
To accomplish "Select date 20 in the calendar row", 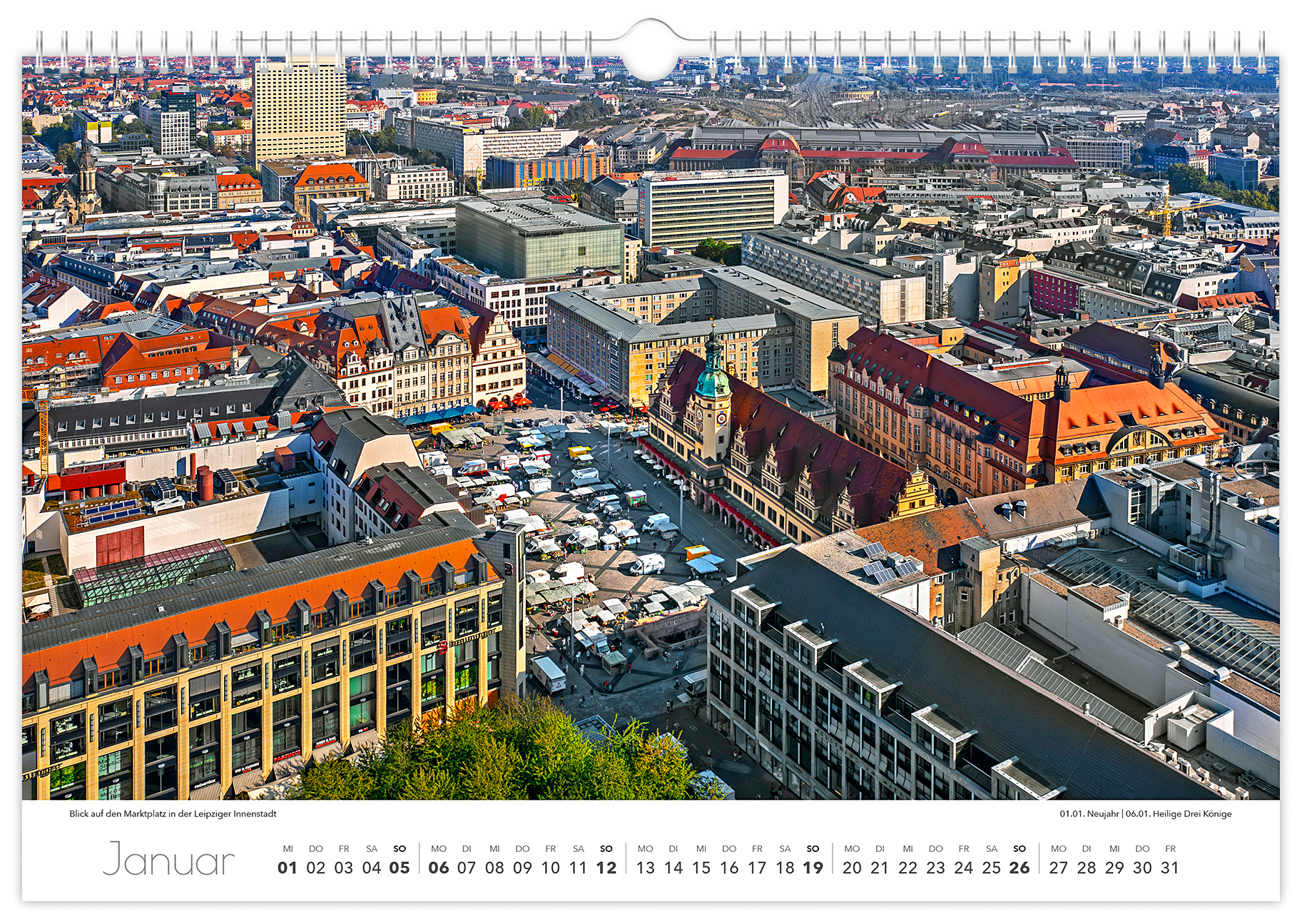I will pos(852,868).
